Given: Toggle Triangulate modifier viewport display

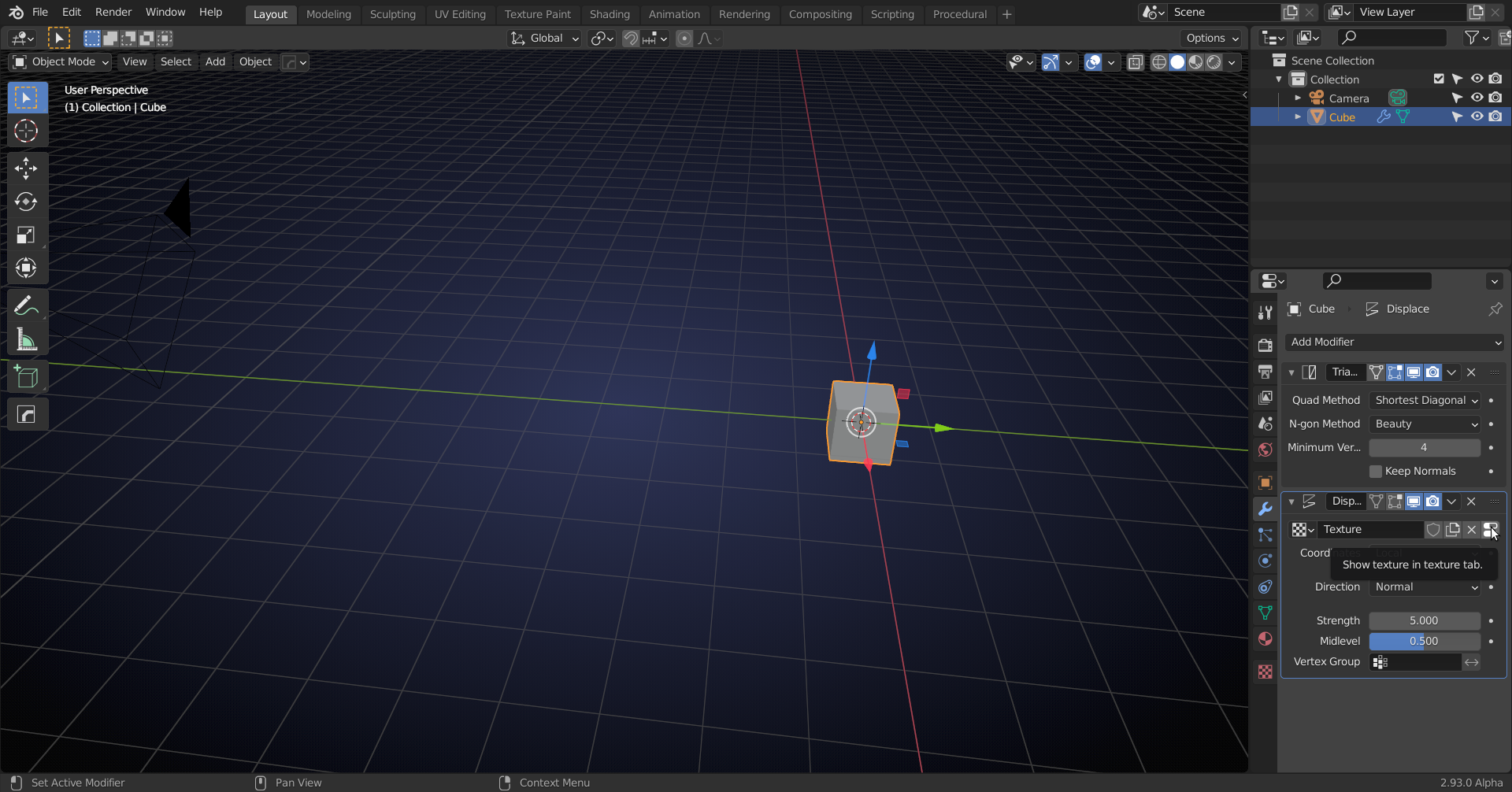Looking at the screenshot, I should pyautogui.click(x=1414, y=372).
